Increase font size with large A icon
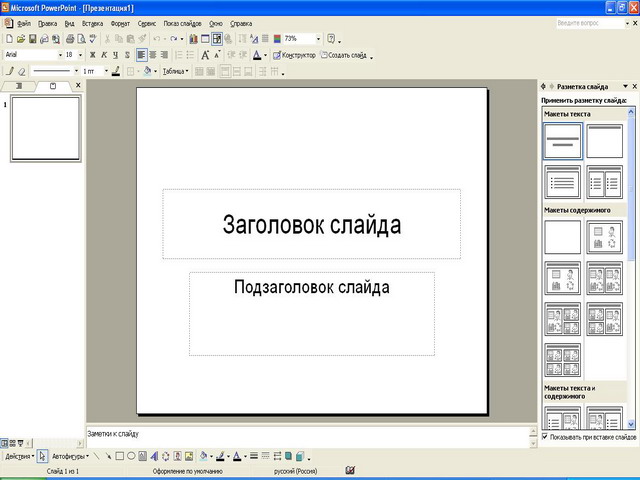 205,55
